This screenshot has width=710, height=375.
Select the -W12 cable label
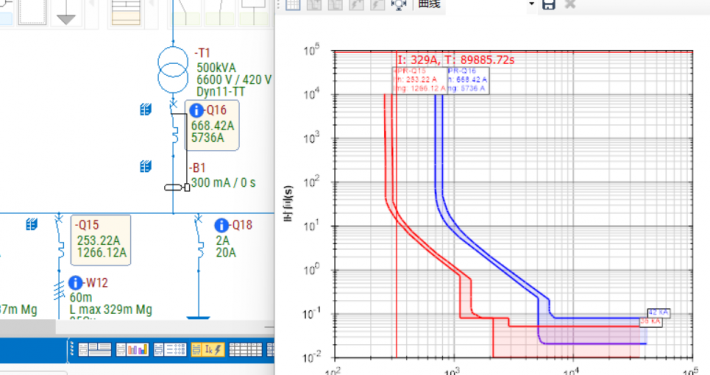96,283
